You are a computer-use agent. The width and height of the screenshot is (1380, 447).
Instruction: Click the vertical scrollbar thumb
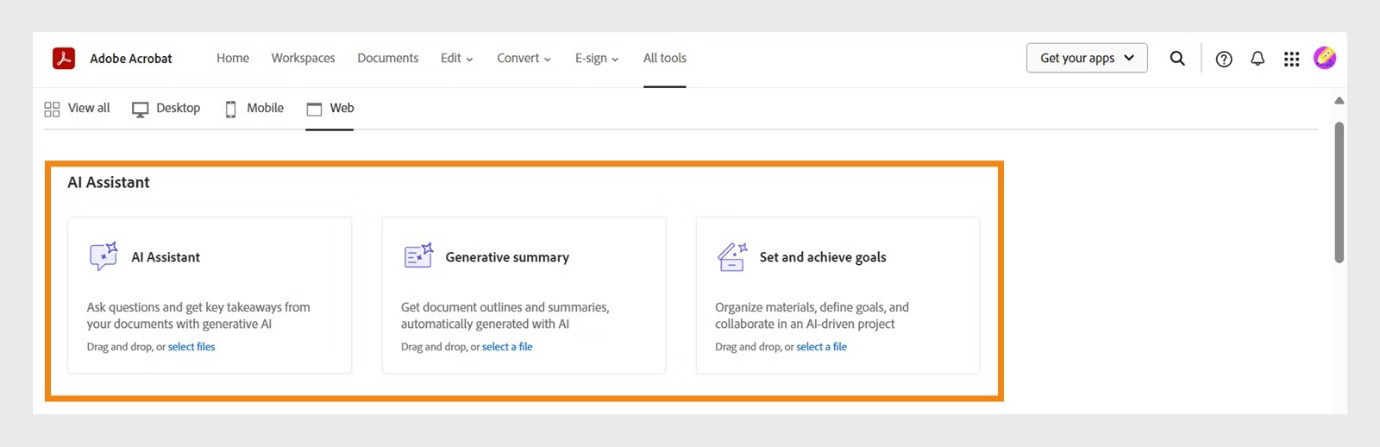click(1339, 190)
